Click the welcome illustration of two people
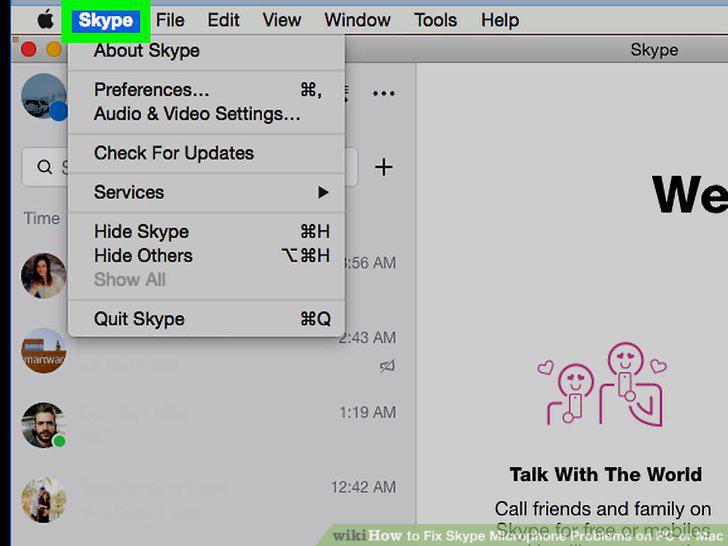This screenshot has width=728, height=546. pyautogui.click(x=603, y=384)
